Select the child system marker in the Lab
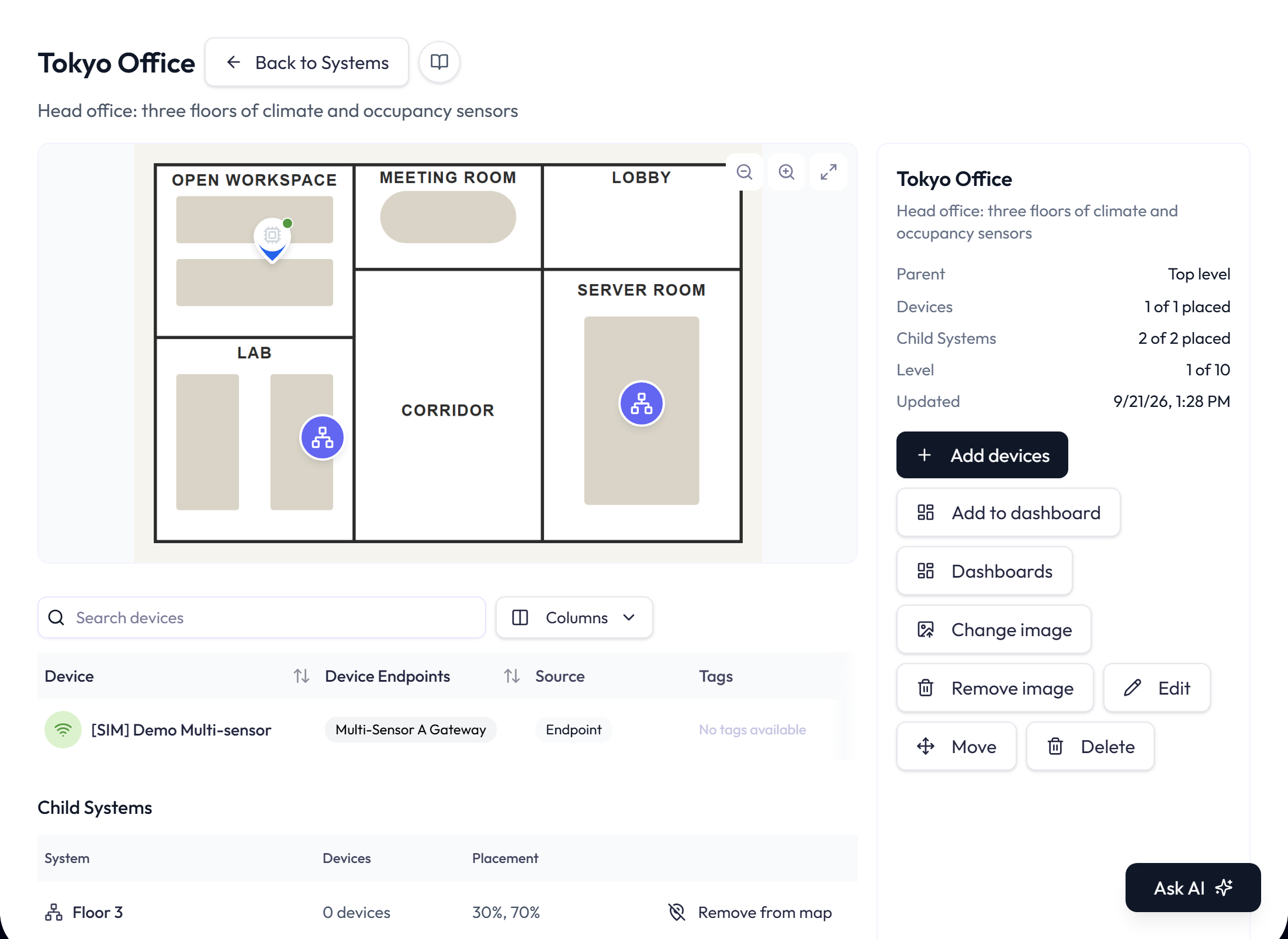The width and height of the screenshot is (1288, 939). coord(322,437)
